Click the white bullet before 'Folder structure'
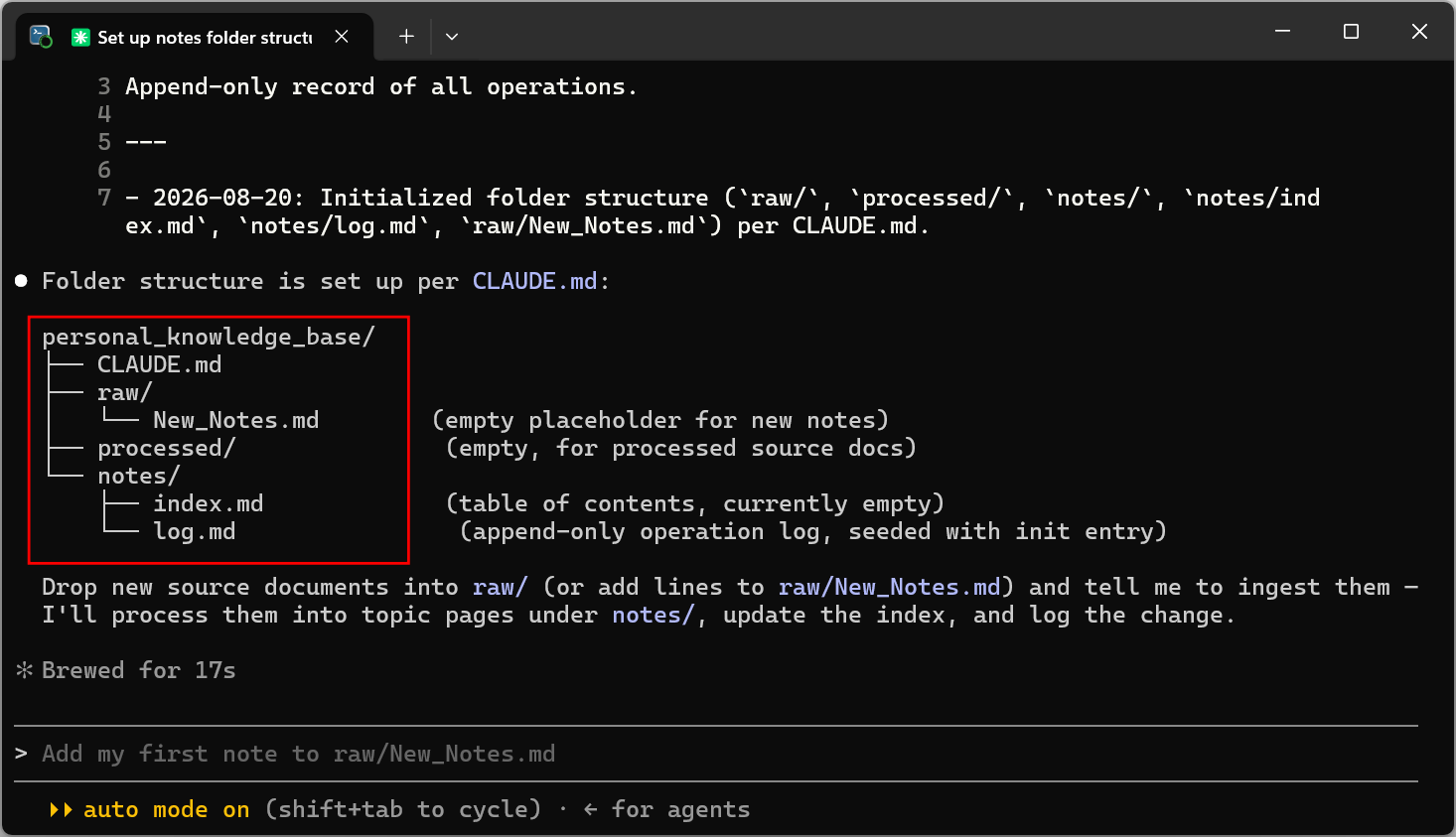 22,281
